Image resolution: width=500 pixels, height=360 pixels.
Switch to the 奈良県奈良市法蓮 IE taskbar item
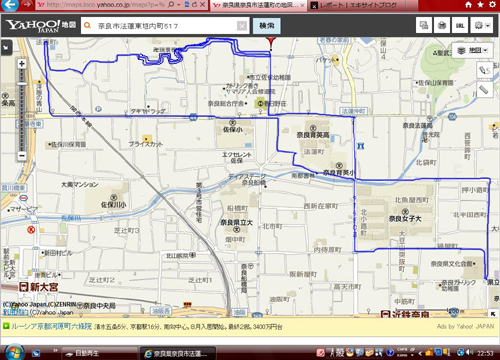pyautogui.click(x=178, y=353)
